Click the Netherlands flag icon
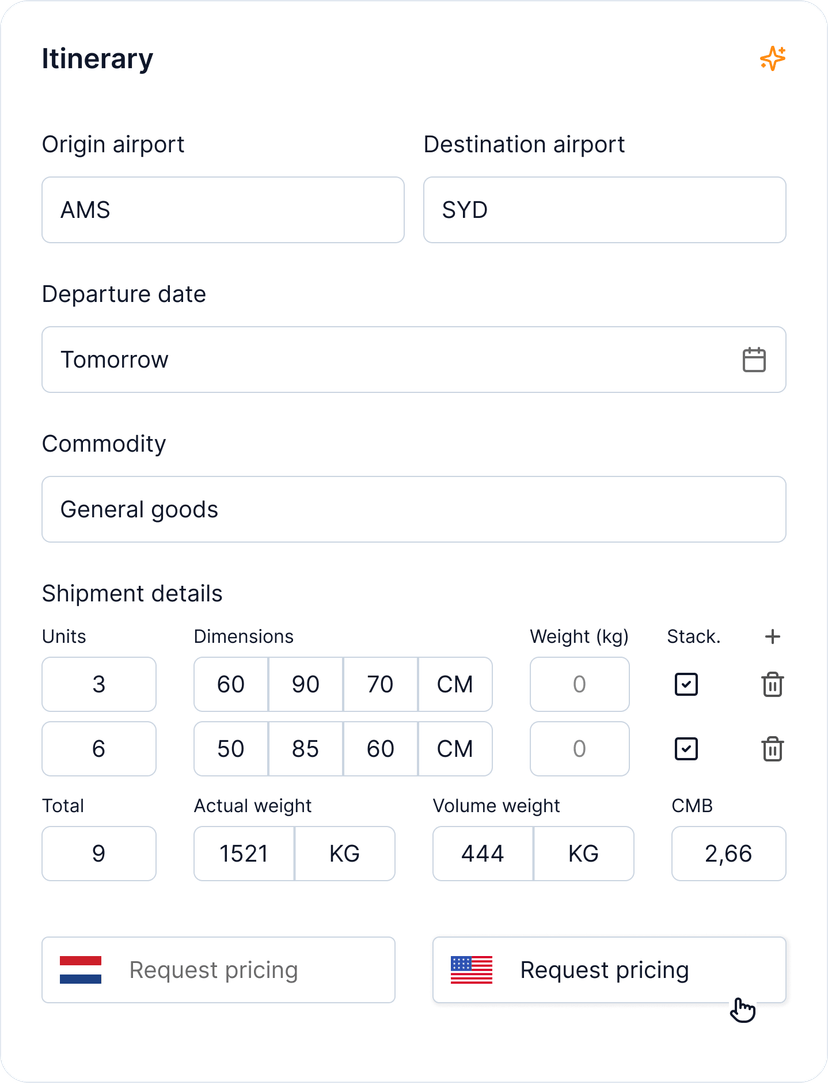The width and height of the screenshot is (828, 1083). (x=81, y=970)
